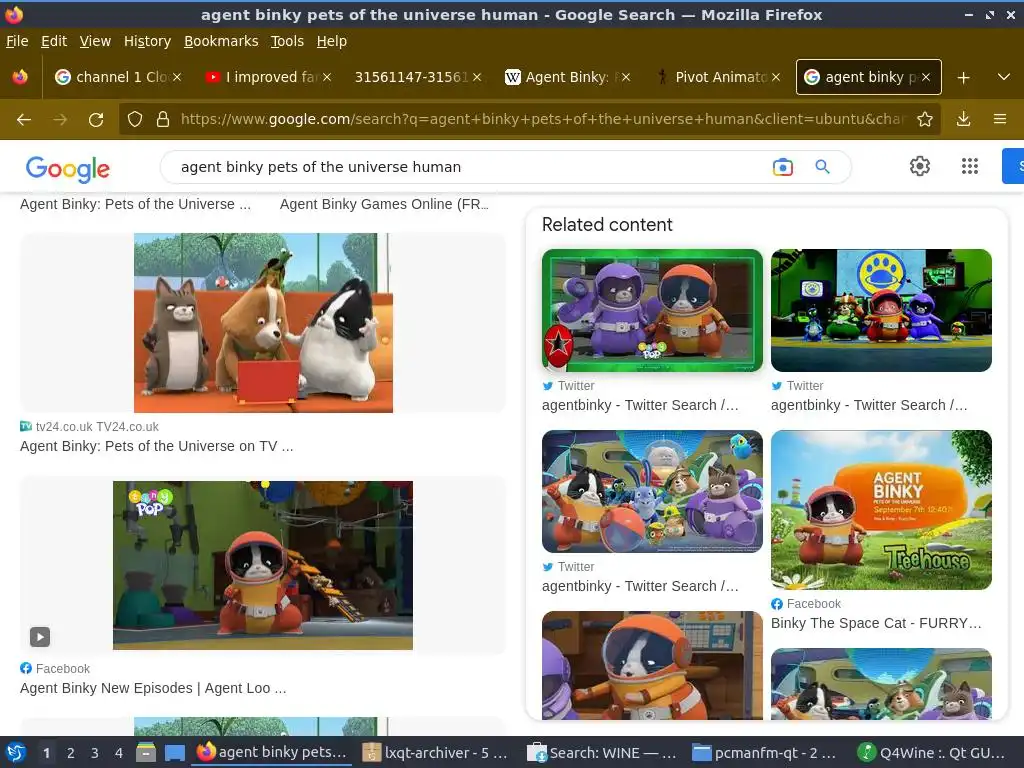This screenshot has width=1024, height=768.
Task: Open the Binky close-up helmet thumbnail
Action: tap(652, 665)
